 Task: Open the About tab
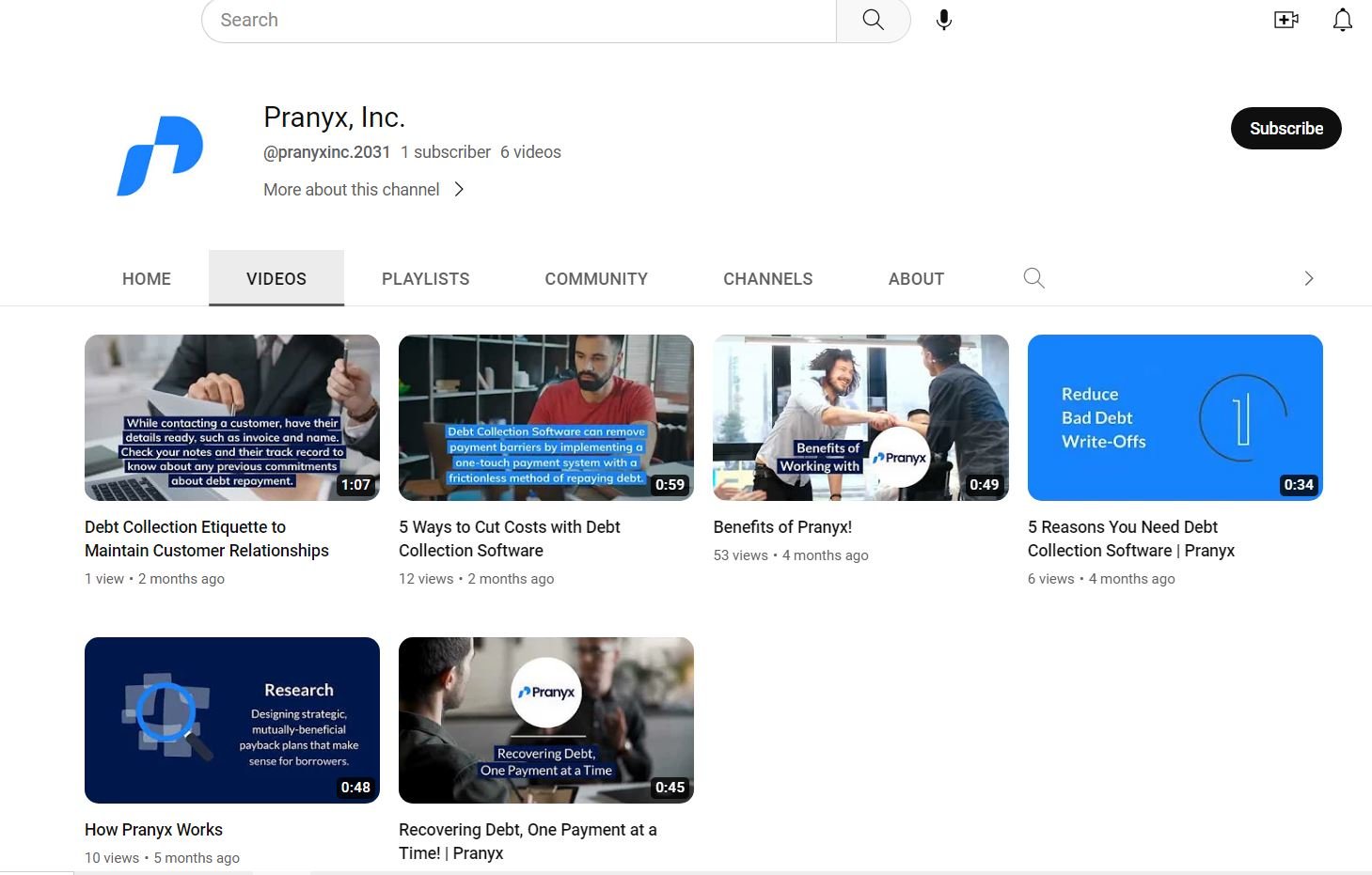(x=916, y=279)
